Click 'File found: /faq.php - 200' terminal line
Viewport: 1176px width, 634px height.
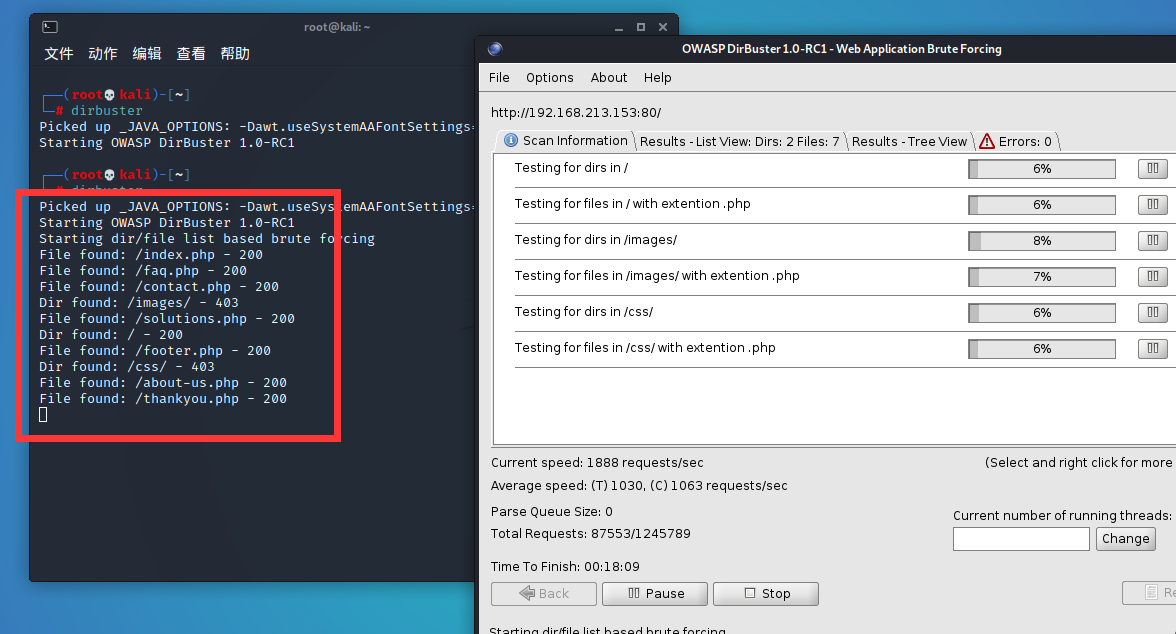pyautogui.click(x=142, y=270)
